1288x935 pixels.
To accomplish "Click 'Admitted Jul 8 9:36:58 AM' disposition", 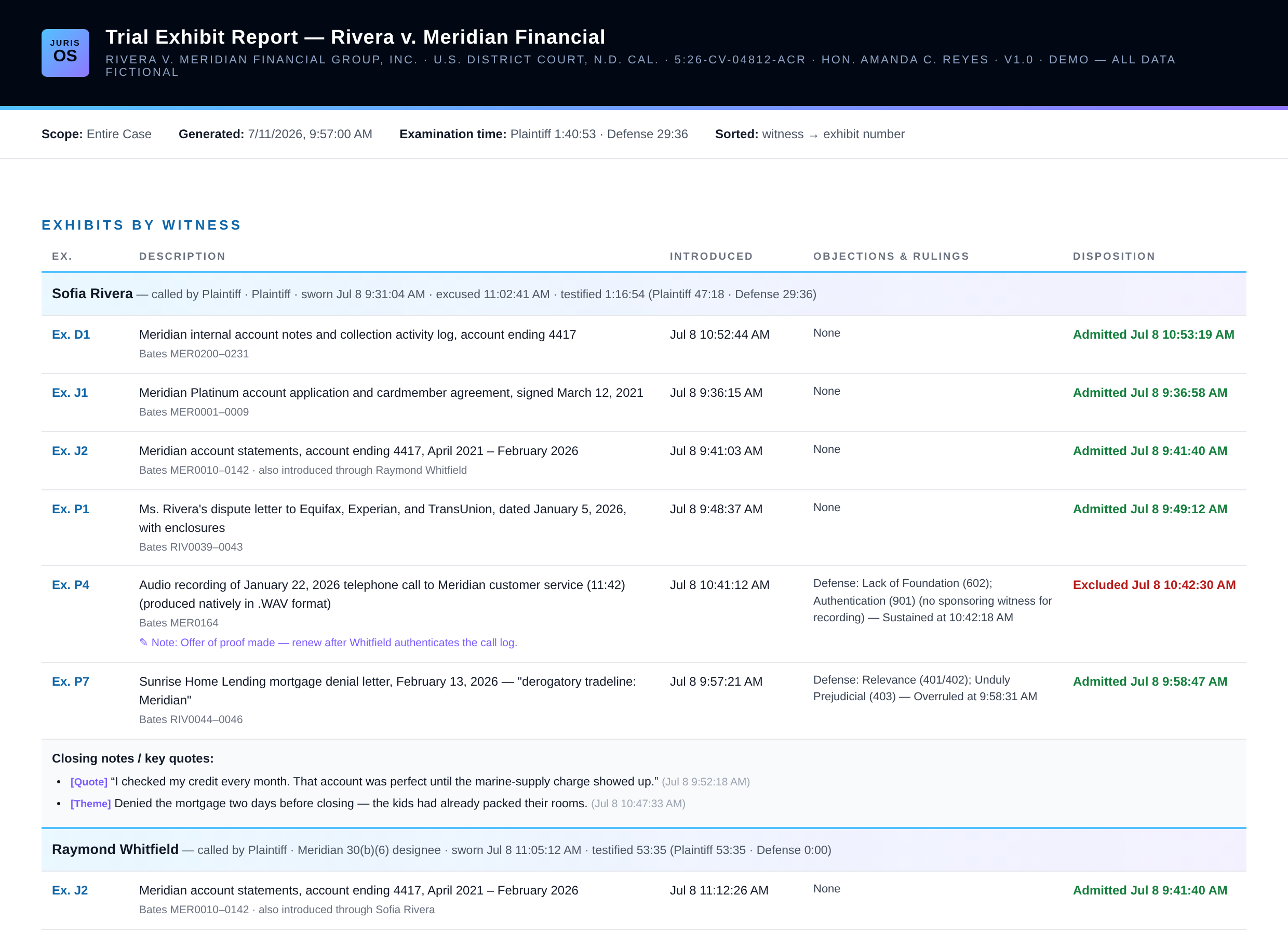I will tap(1150, 393).
